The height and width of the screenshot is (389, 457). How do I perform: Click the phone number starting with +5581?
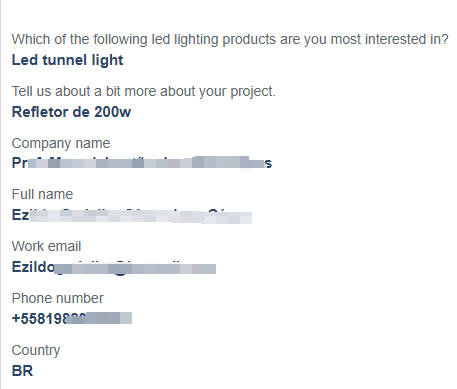tap(72, 318)
